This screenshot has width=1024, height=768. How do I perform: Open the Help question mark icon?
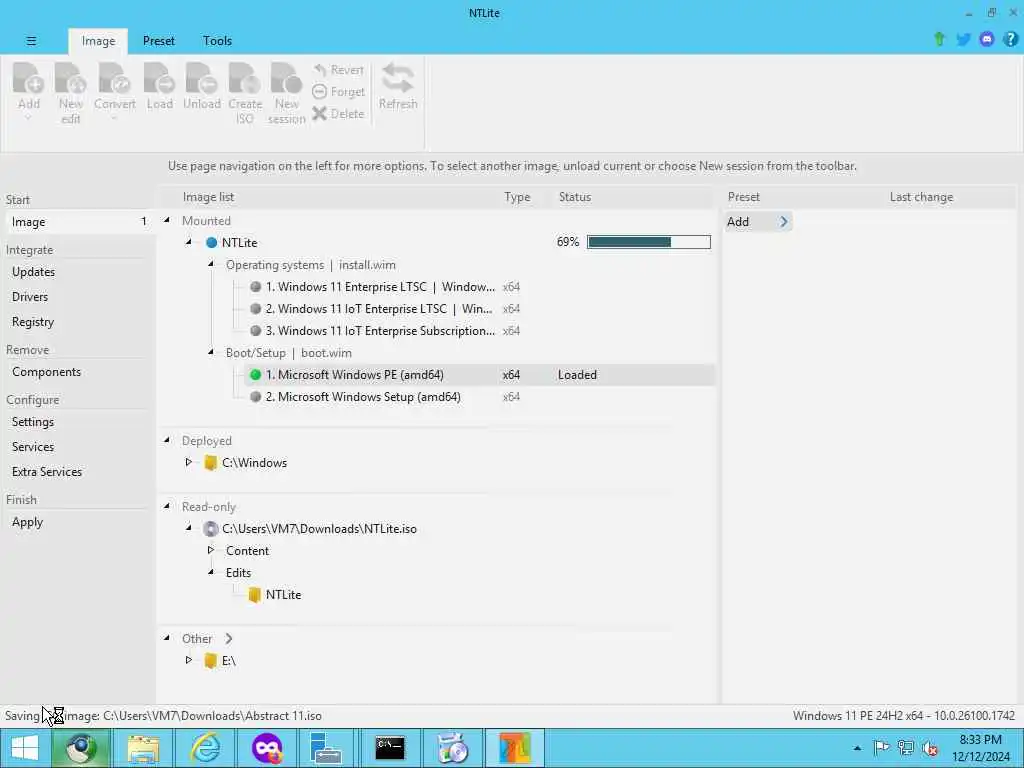click(x=1010, y=39)
